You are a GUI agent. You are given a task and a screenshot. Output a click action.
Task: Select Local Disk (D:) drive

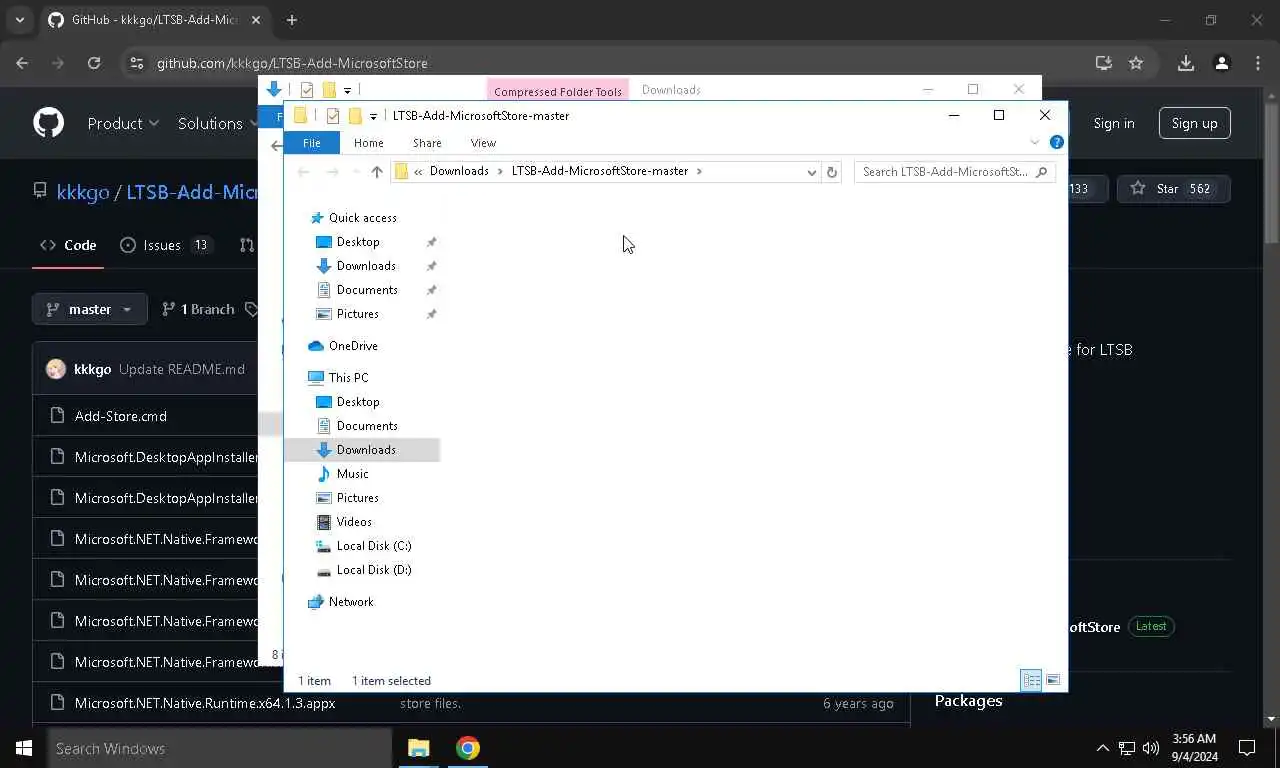(374, 570)
